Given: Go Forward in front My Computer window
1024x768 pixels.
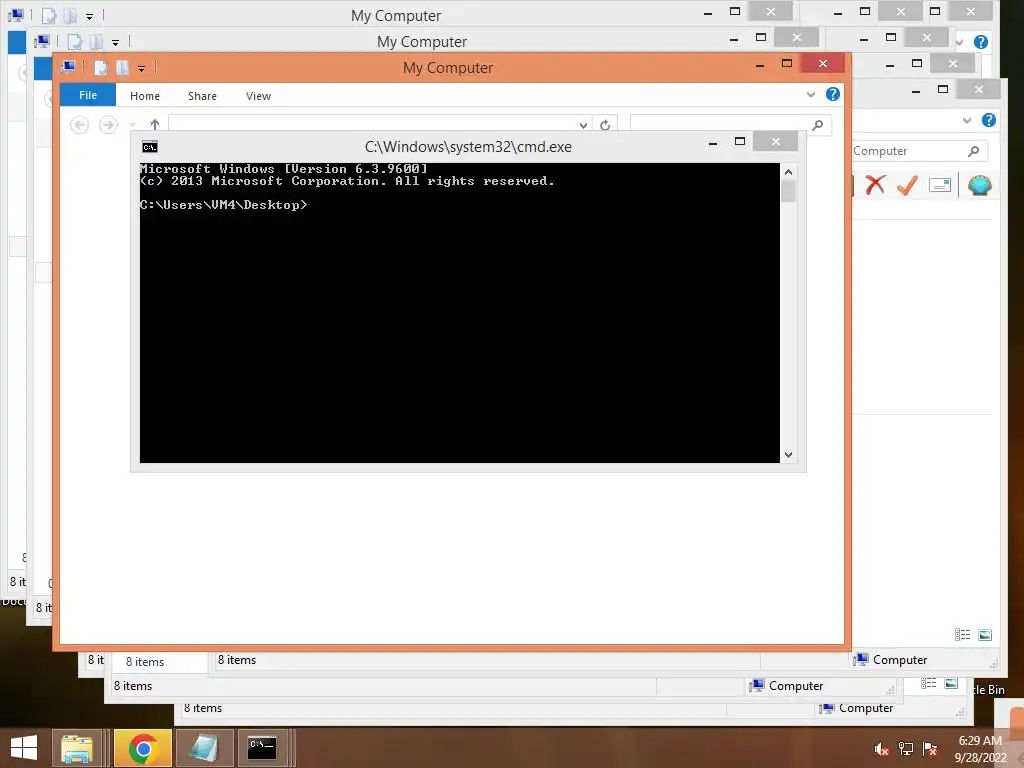Looking at the screenshot, I should 108,124.
